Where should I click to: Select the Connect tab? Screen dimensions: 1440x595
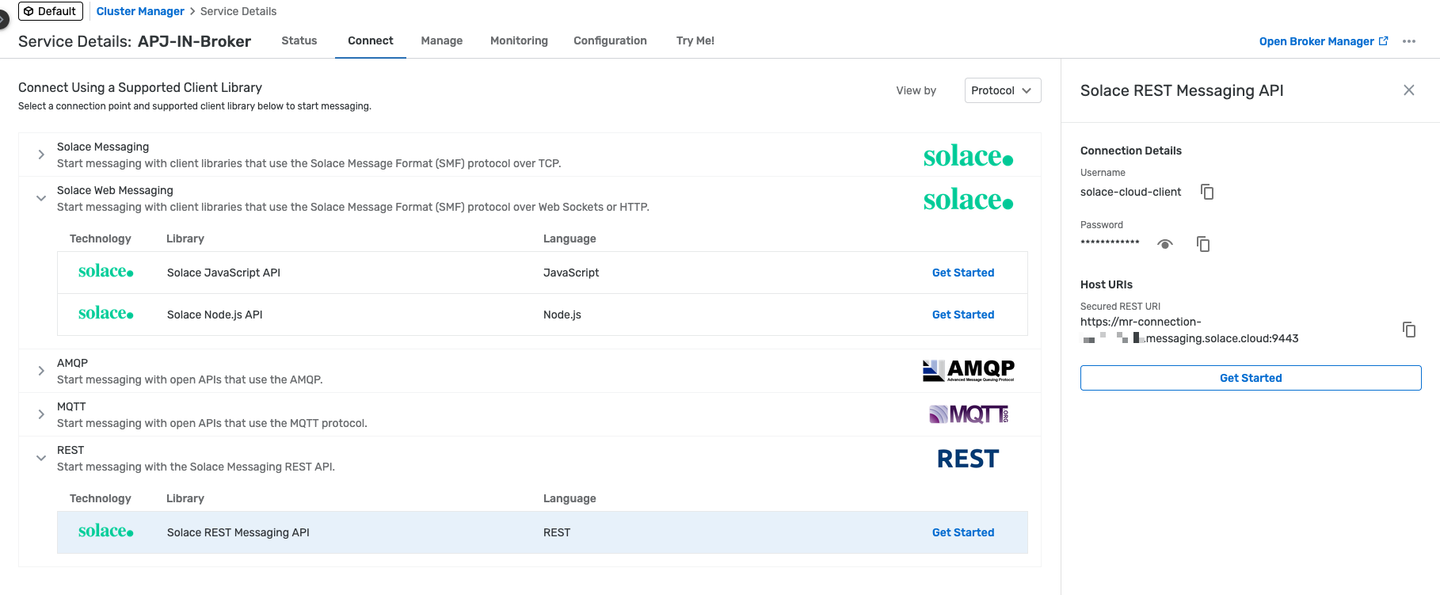[x=370, y=41]
